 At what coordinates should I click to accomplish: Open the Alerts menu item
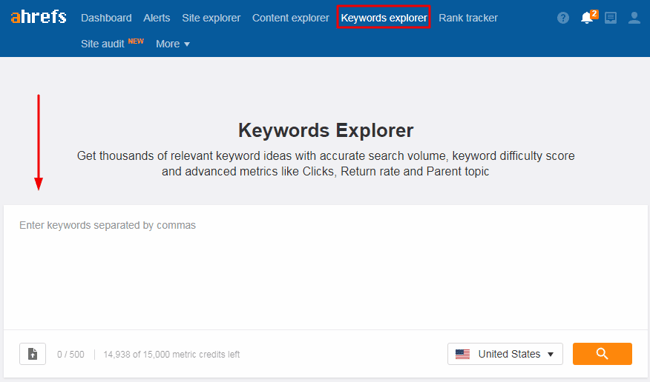point(157,18)
